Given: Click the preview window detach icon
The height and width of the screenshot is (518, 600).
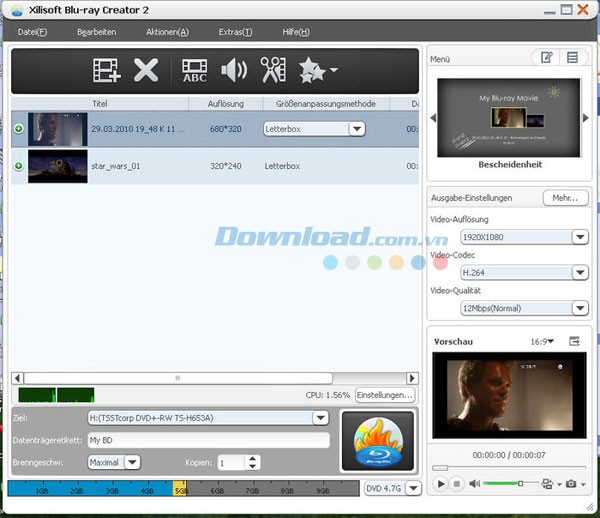Looking at the screenshot, I should (574, 341).
